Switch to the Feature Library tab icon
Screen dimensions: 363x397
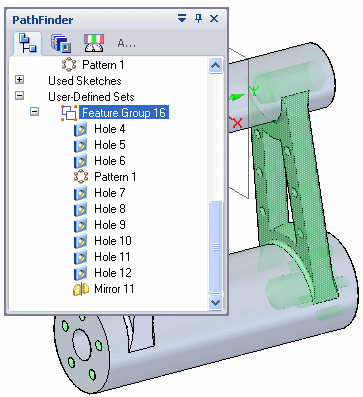coord(61,43)
